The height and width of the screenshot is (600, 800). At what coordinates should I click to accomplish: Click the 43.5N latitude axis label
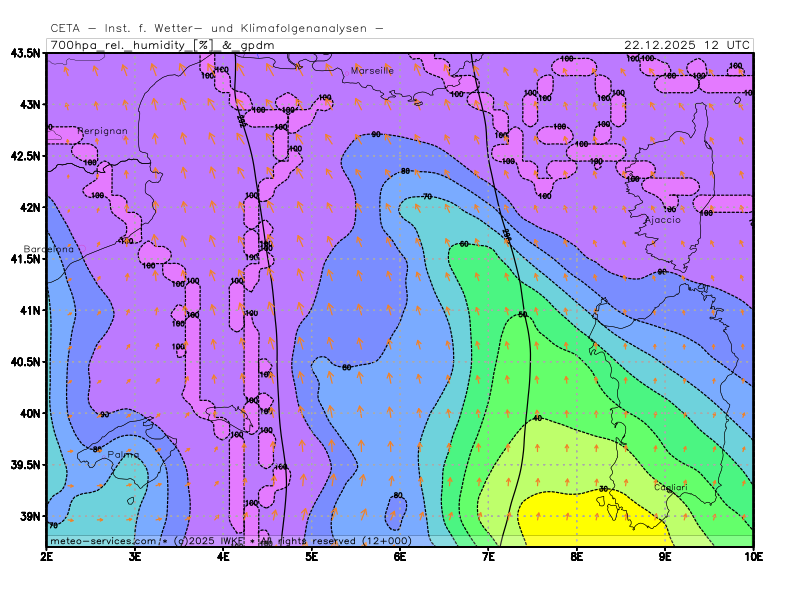tap(25, 53)
